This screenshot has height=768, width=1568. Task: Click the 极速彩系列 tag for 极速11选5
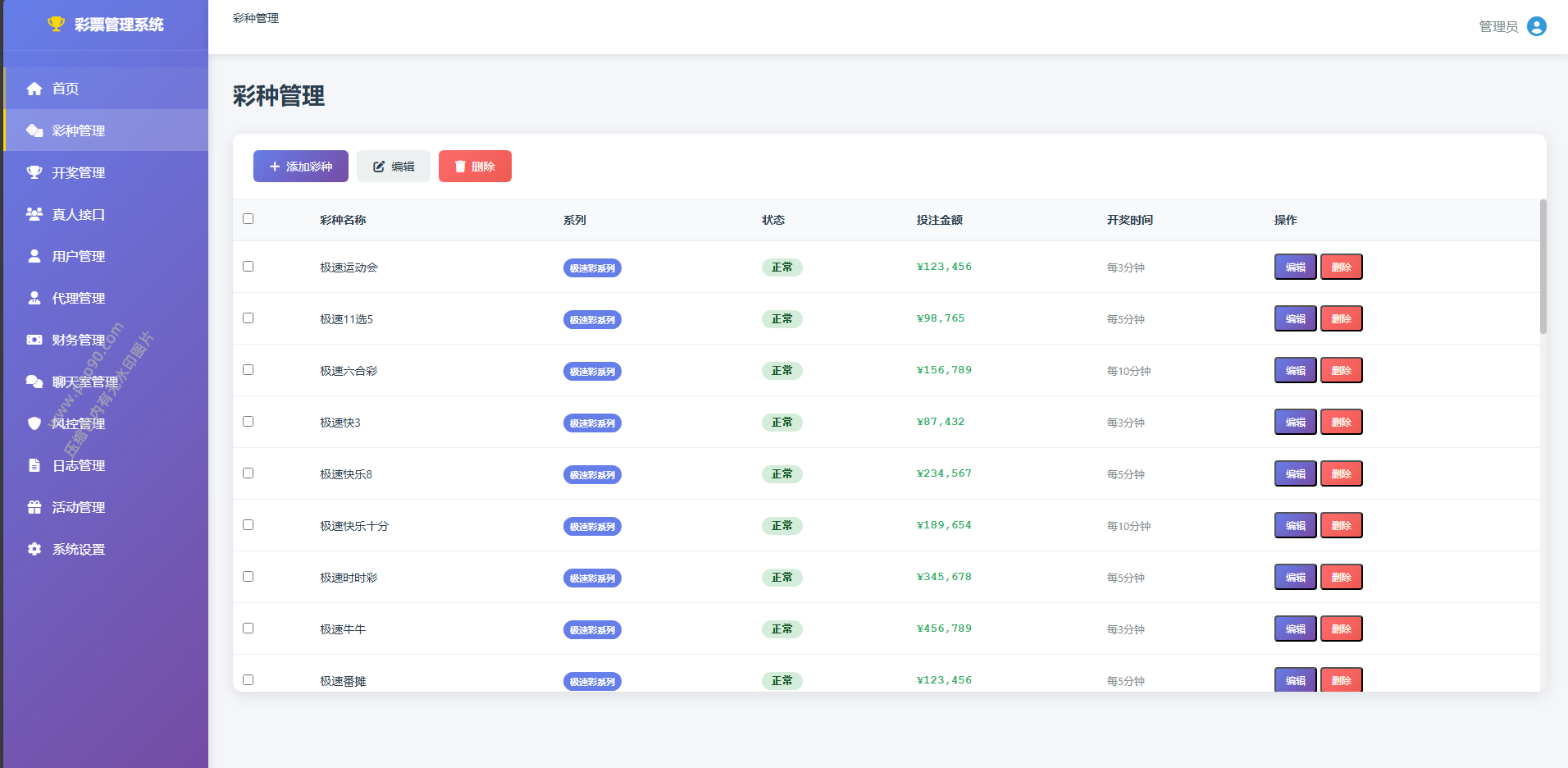click(592, 320)
